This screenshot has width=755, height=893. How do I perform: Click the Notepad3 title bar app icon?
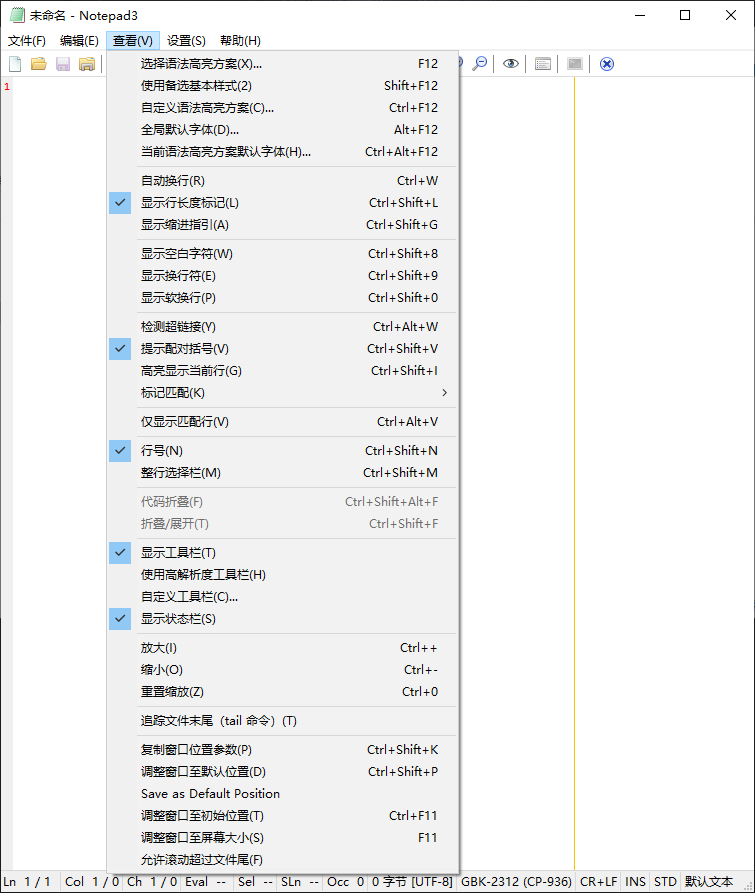[17, 15]
